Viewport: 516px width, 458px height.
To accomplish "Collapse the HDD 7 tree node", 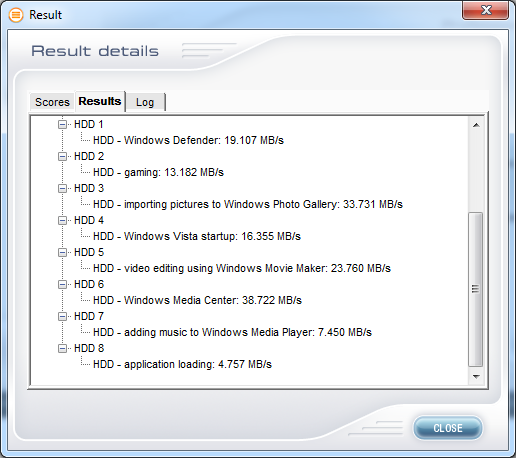I will coord(62,316).
